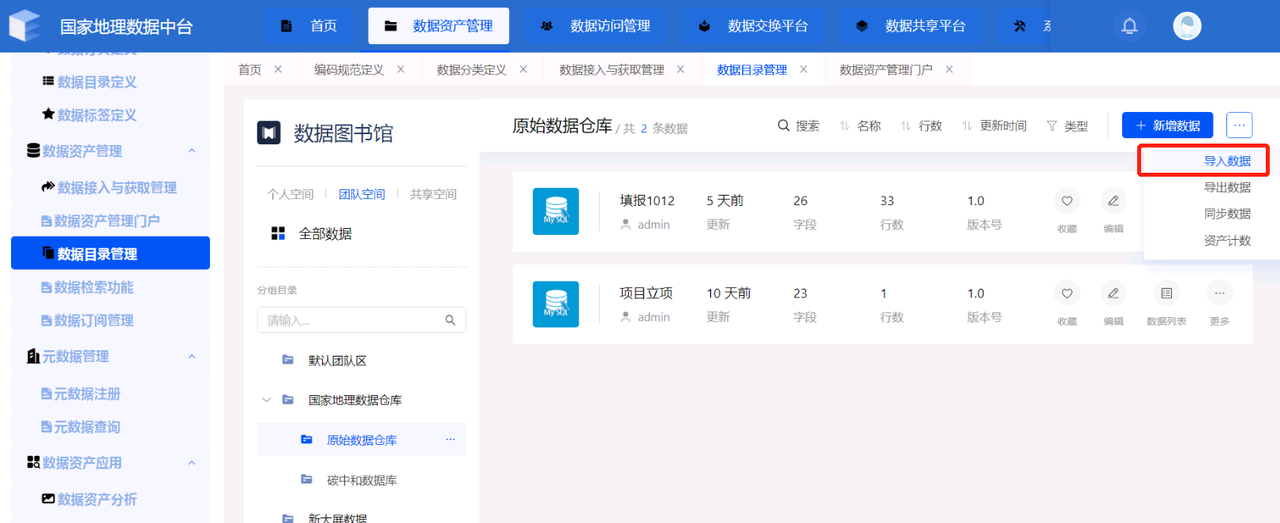Viewport: 1280px width, 523px height.
Task: Click the 请输入 group directory search field
Action: point(350,320)
